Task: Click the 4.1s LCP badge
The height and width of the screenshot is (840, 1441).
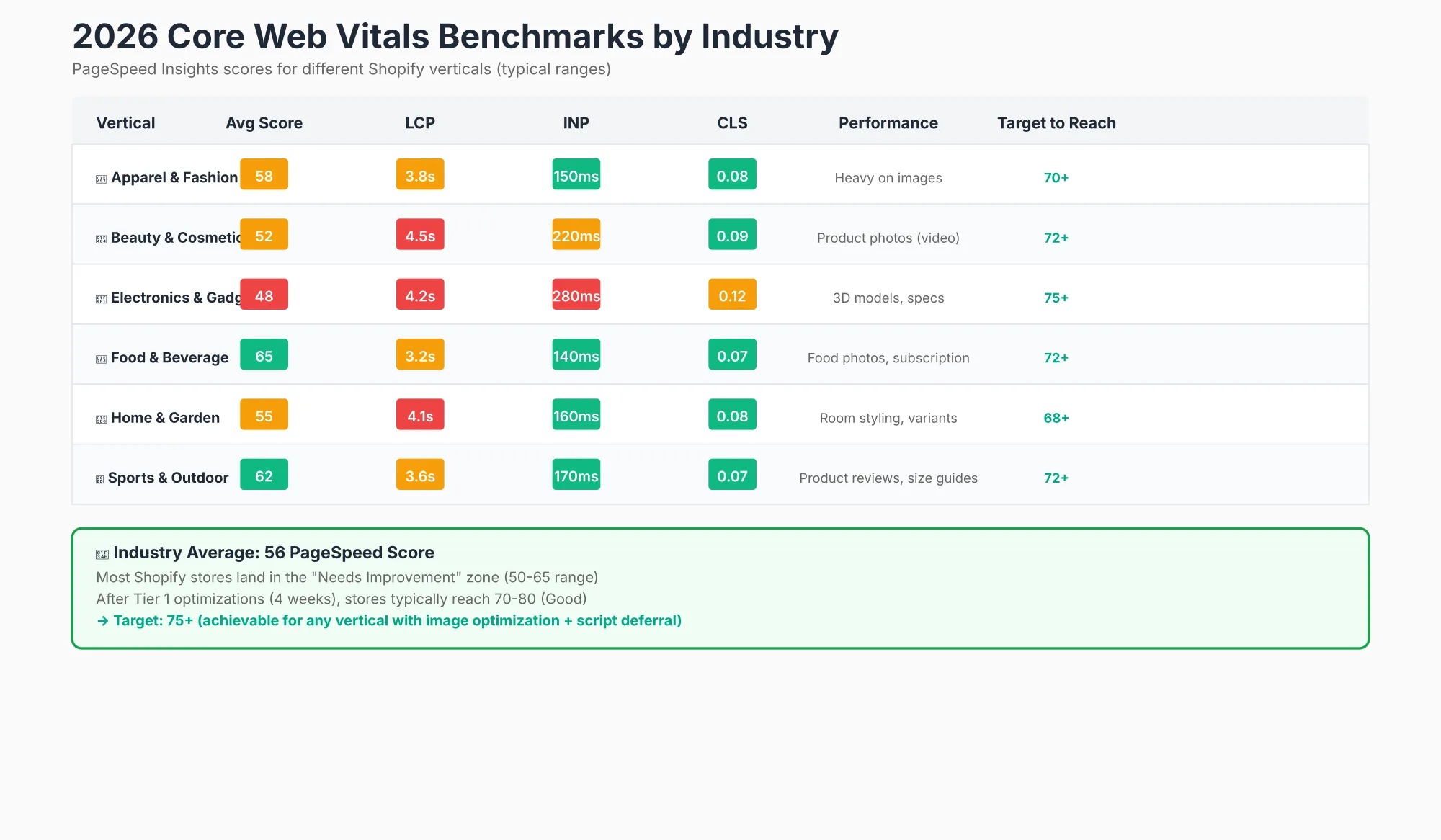Action: point(420,414)
